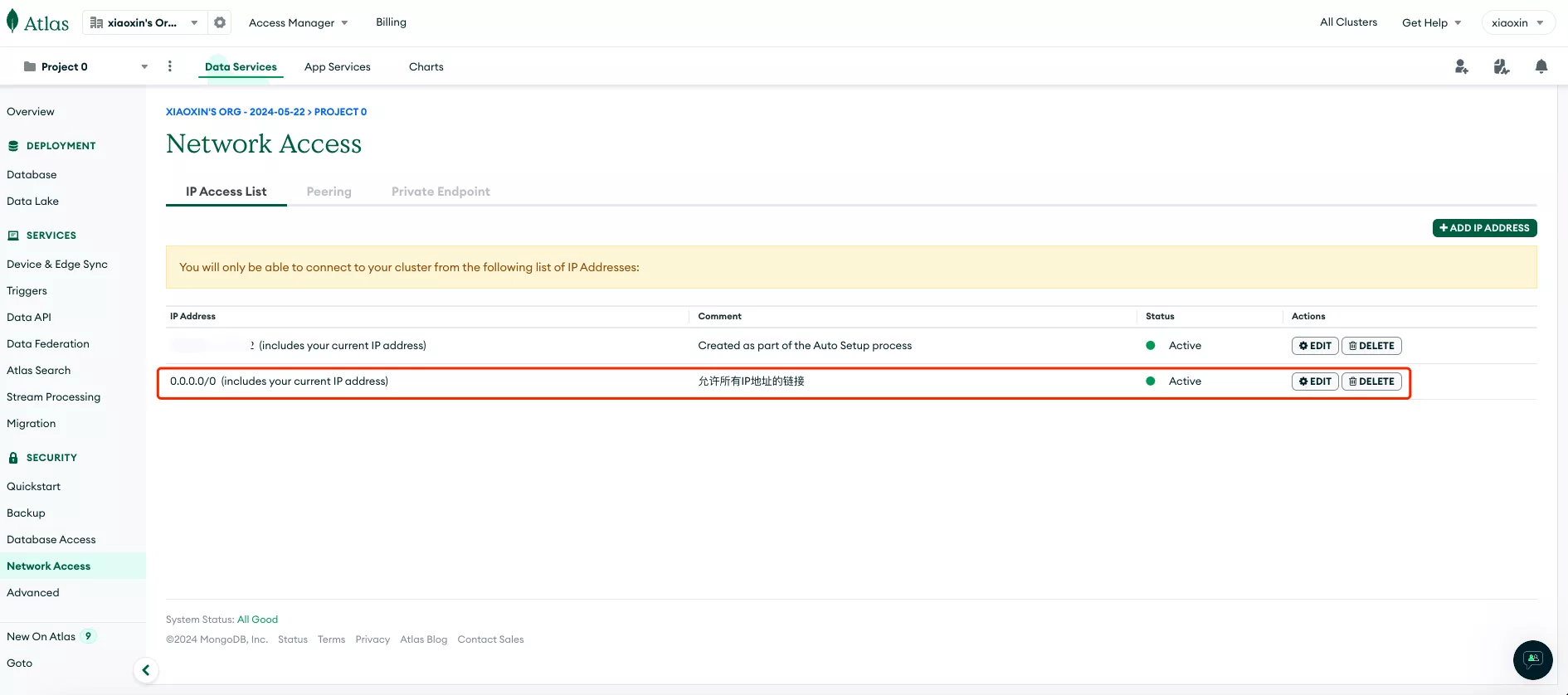
Task: Open Triggers in sidebar
Action: click(x=27, y=291)
